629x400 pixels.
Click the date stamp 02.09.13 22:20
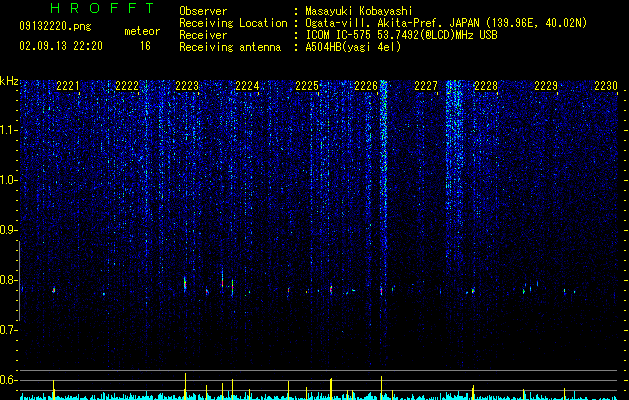point(61,46)
